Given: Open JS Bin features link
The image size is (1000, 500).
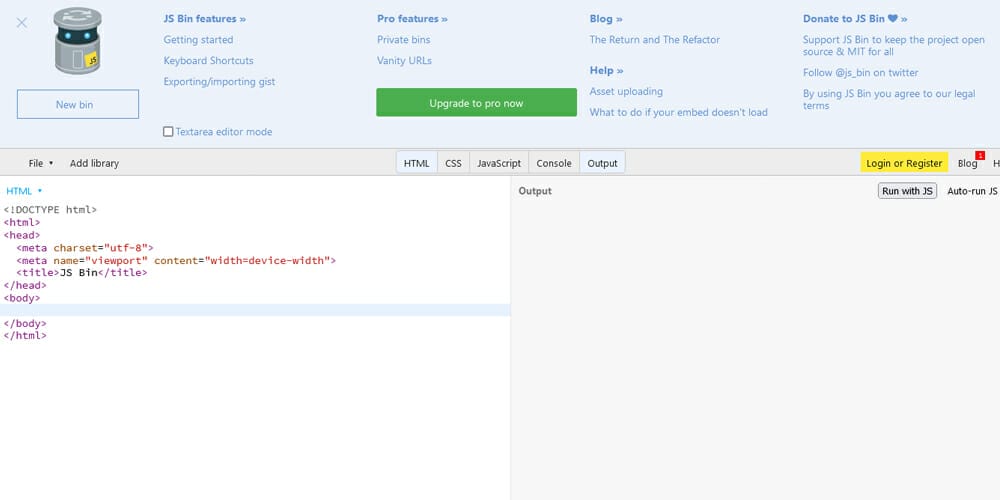Looking at the screenshot, I should (205, 18).
